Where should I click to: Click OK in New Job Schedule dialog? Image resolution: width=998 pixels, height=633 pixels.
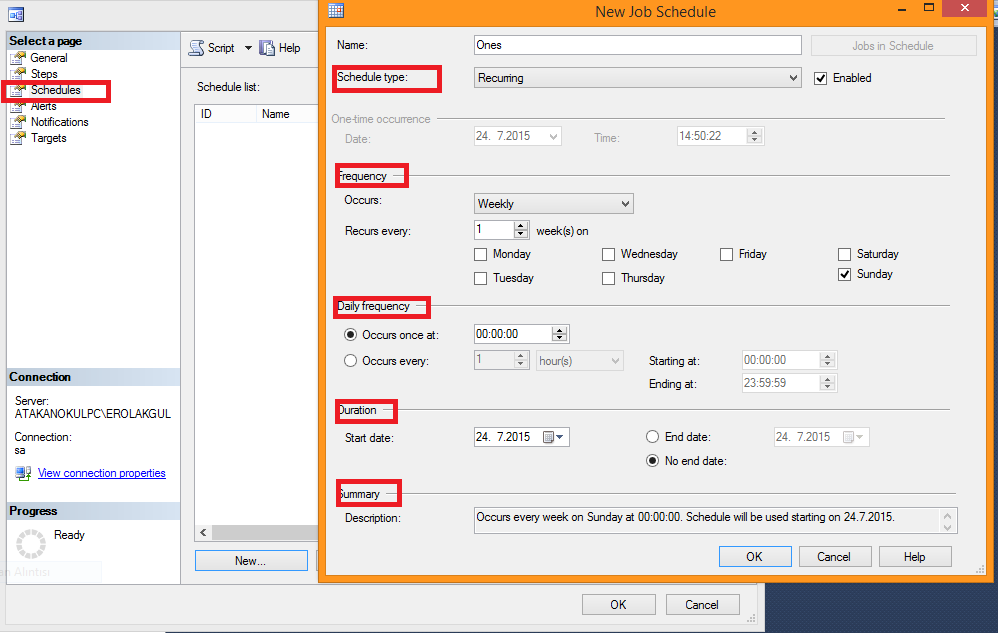coord(754,557)
